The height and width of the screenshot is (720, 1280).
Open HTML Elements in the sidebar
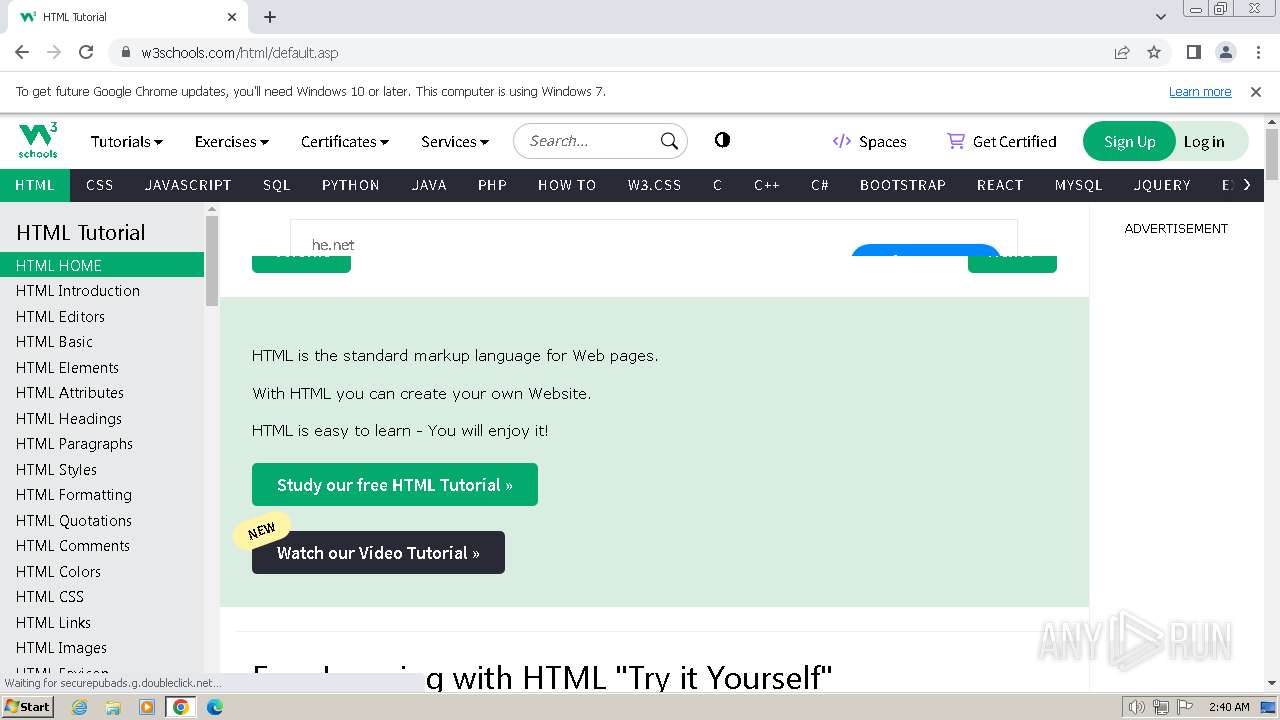102,367
